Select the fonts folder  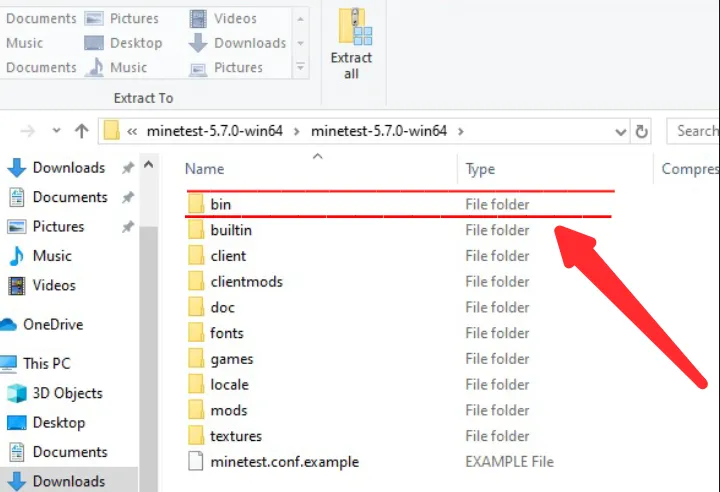227,333
